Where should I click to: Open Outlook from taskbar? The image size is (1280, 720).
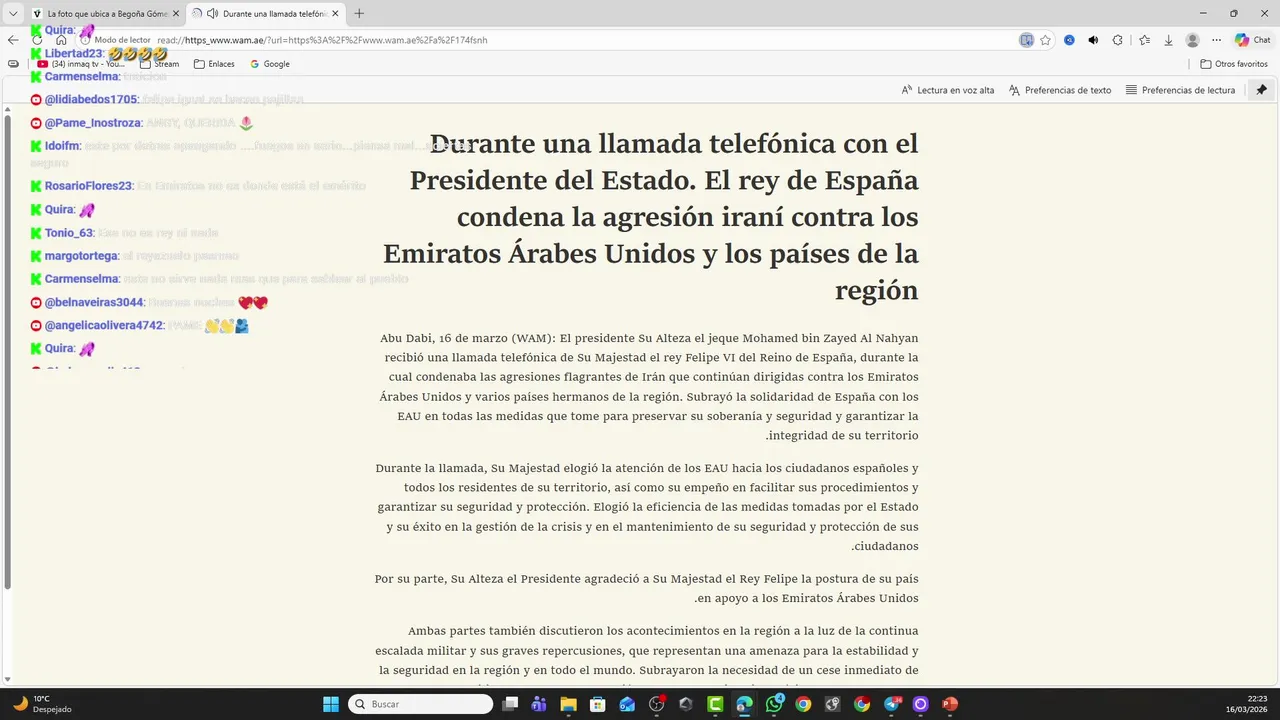(x=627, y=704)
